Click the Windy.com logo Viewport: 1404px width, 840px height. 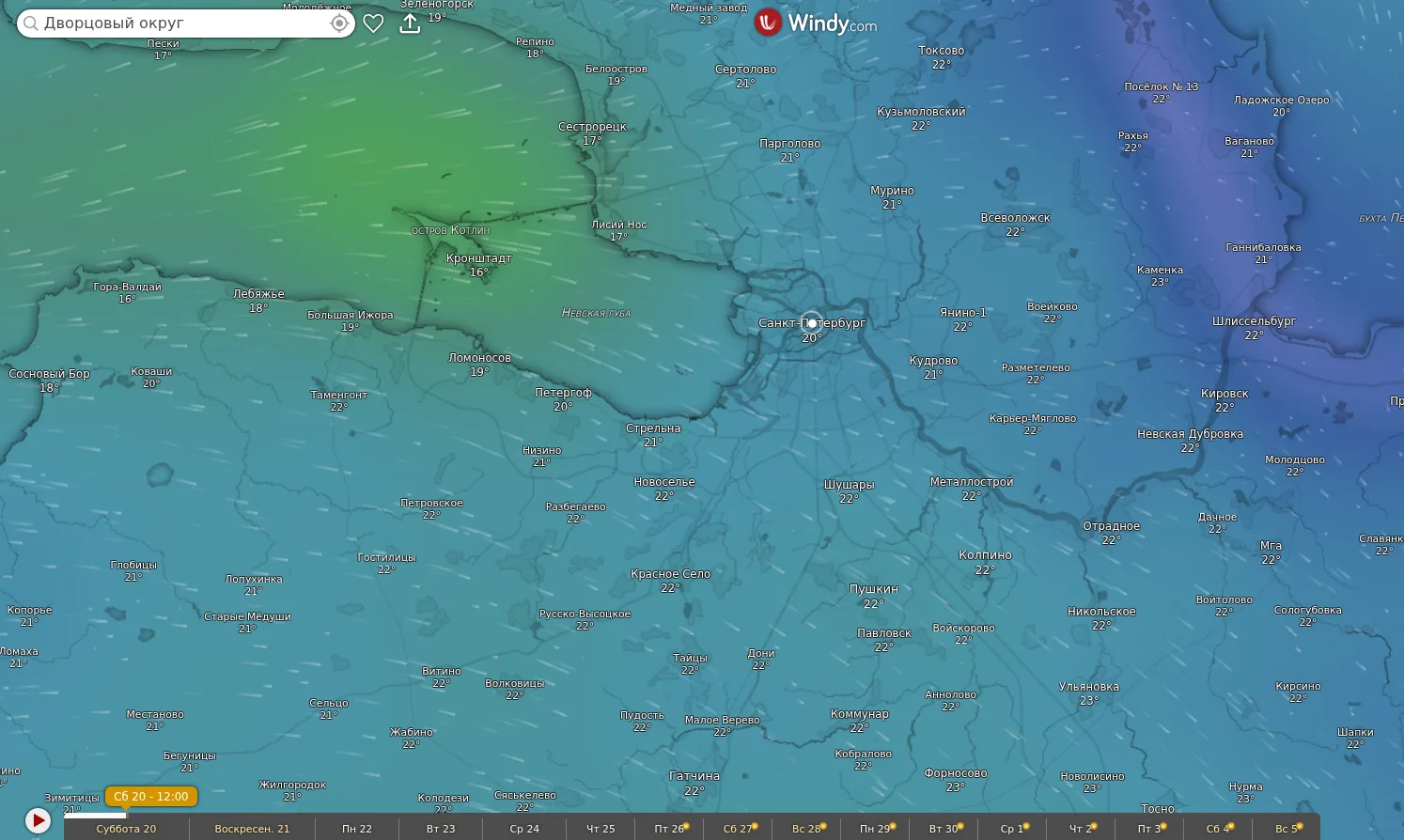816,23
